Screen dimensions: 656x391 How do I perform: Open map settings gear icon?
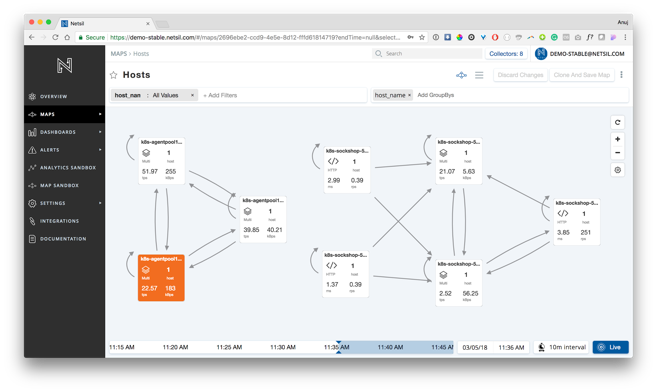pyautogui.click(x=618, y=170)
